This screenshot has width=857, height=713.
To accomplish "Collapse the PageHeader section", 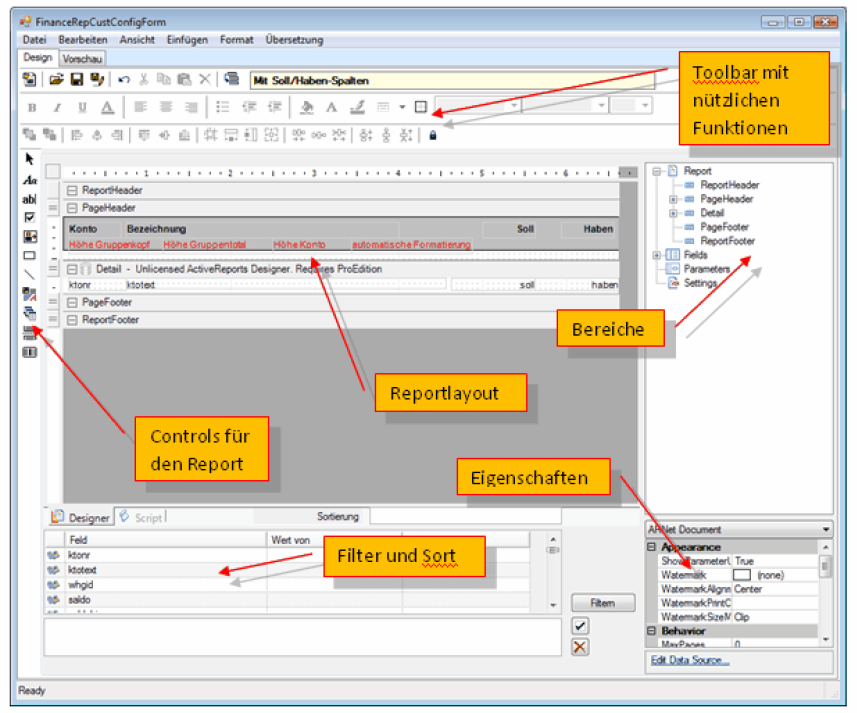I will (72, 208).
